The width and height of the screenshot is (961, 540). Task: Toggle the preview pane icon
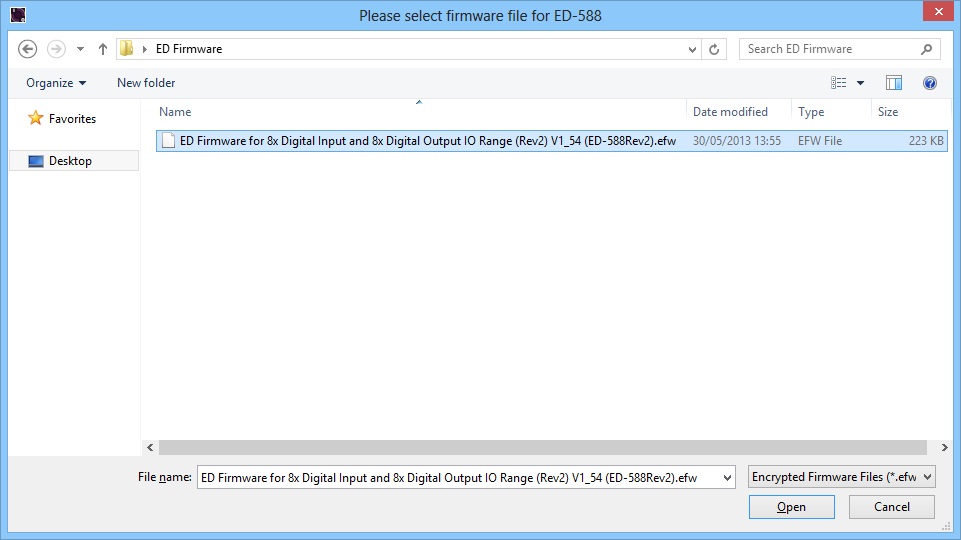894,83
